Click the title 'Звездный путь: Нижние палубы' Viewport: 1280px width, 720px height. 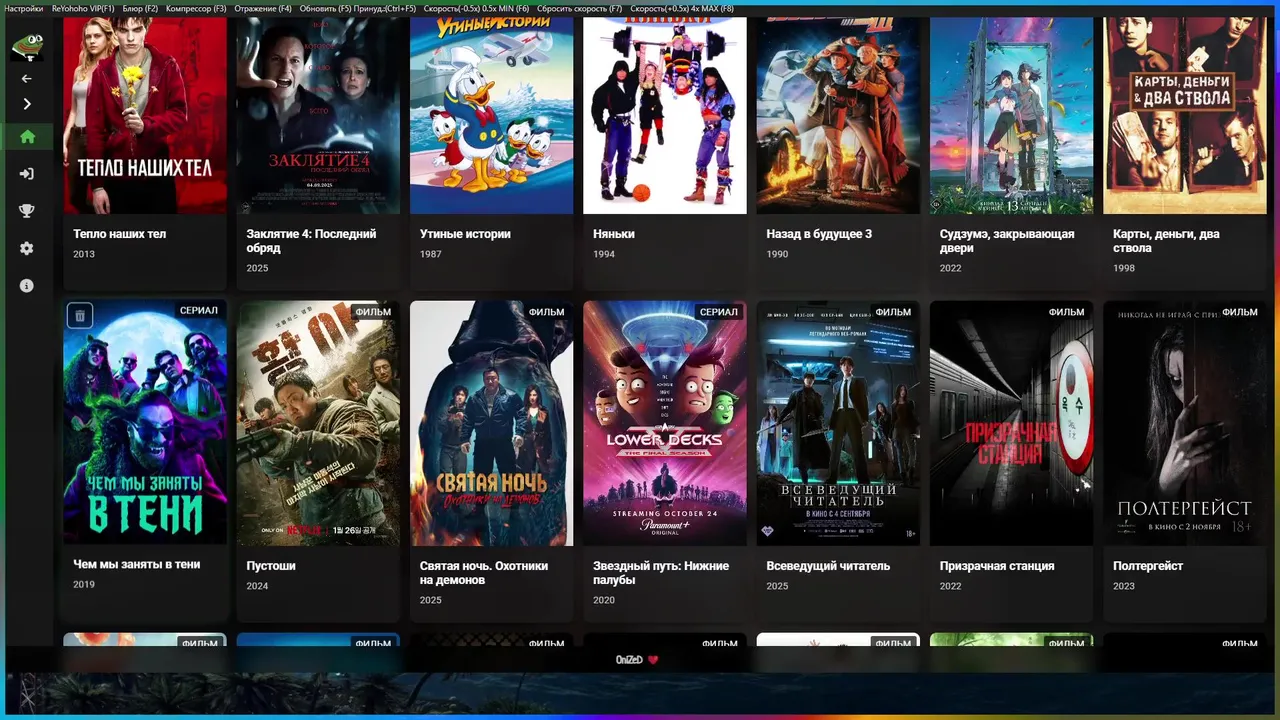pos(661,573)
